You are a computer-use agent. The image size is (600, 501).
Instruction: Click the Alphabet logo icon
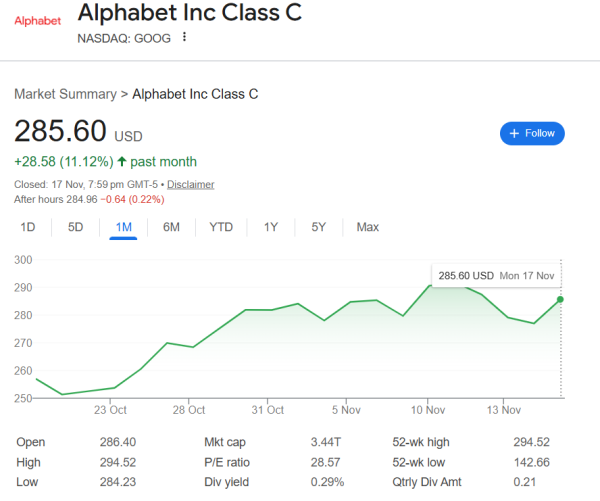tap(37, 21)
